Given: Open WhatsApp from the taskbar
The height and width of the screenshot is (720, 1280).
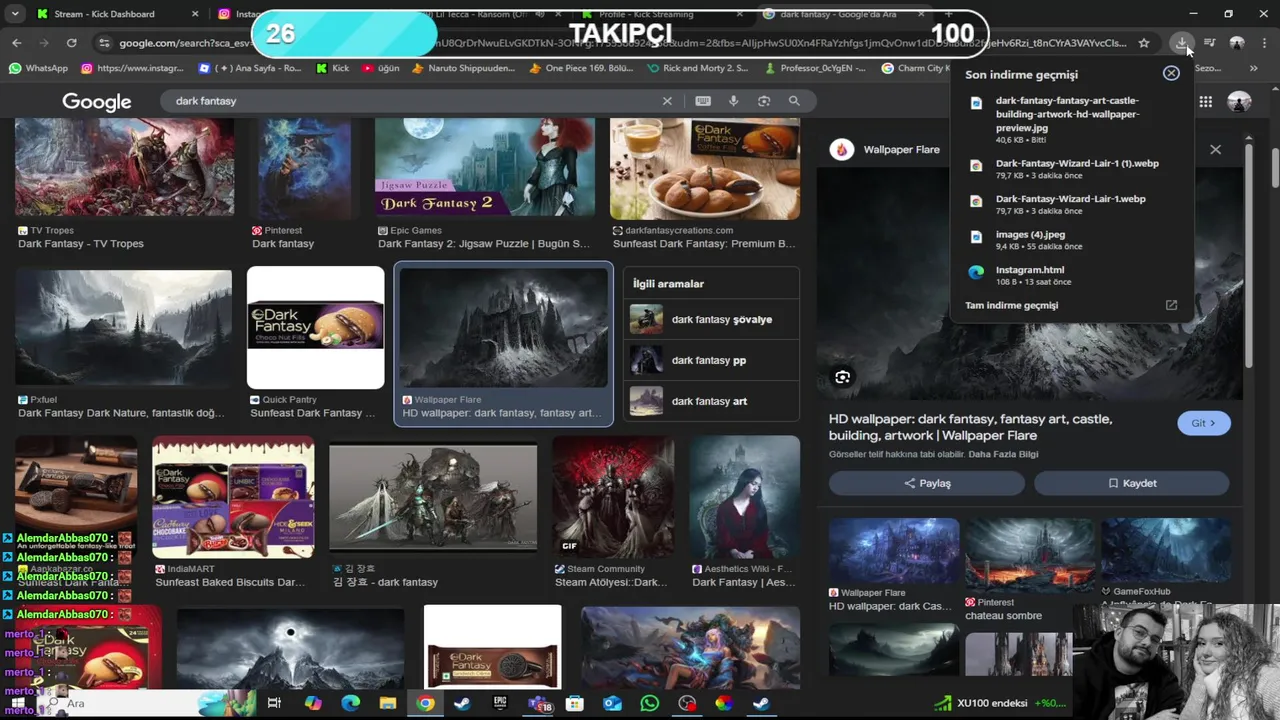Looking at the screenshot, I should [650, 703].
